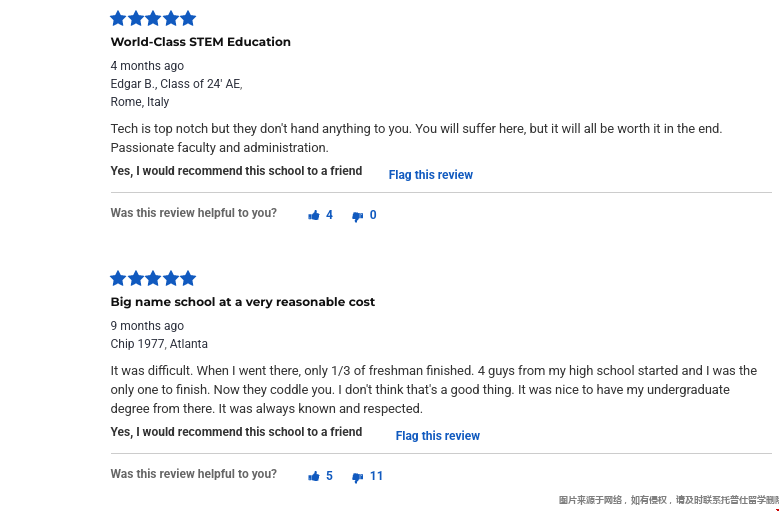Click thumbs up on Edgar B.'s review

[x=314, y=215]
